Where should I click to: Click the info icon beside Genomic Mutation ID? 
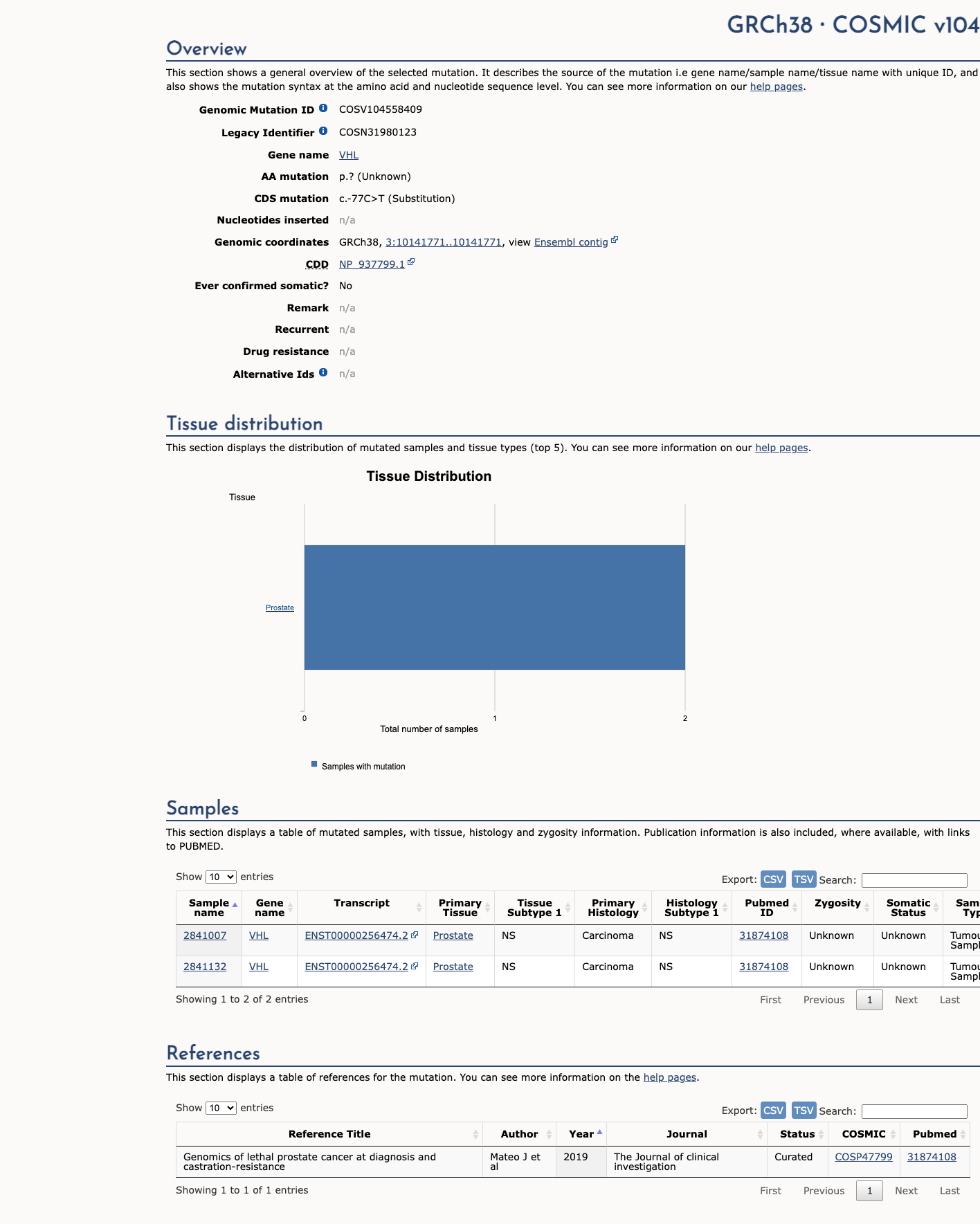click(x=323, y=109)
